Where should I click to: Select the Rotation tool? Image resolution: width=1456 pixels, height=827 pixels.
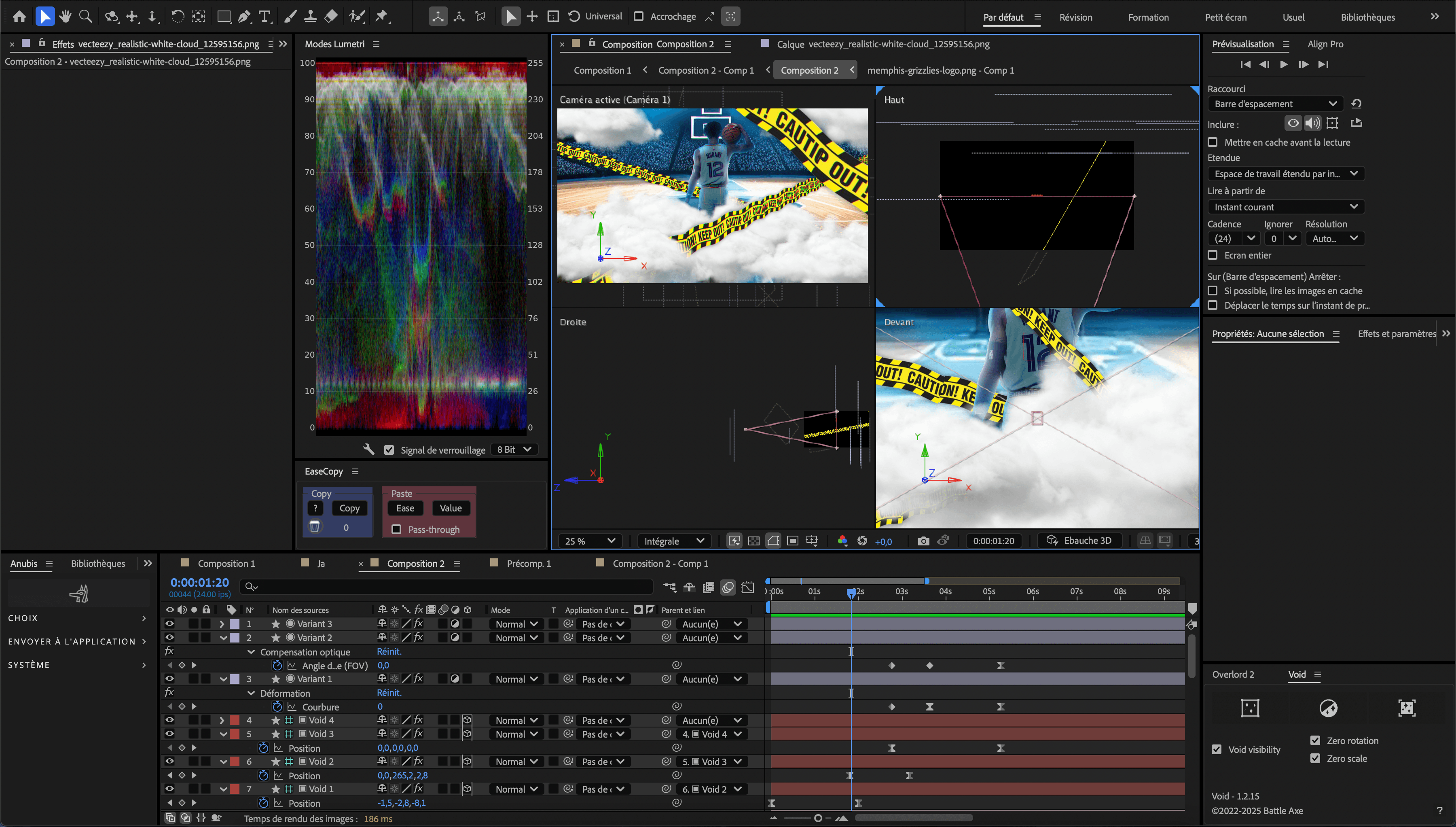(178, 17)
